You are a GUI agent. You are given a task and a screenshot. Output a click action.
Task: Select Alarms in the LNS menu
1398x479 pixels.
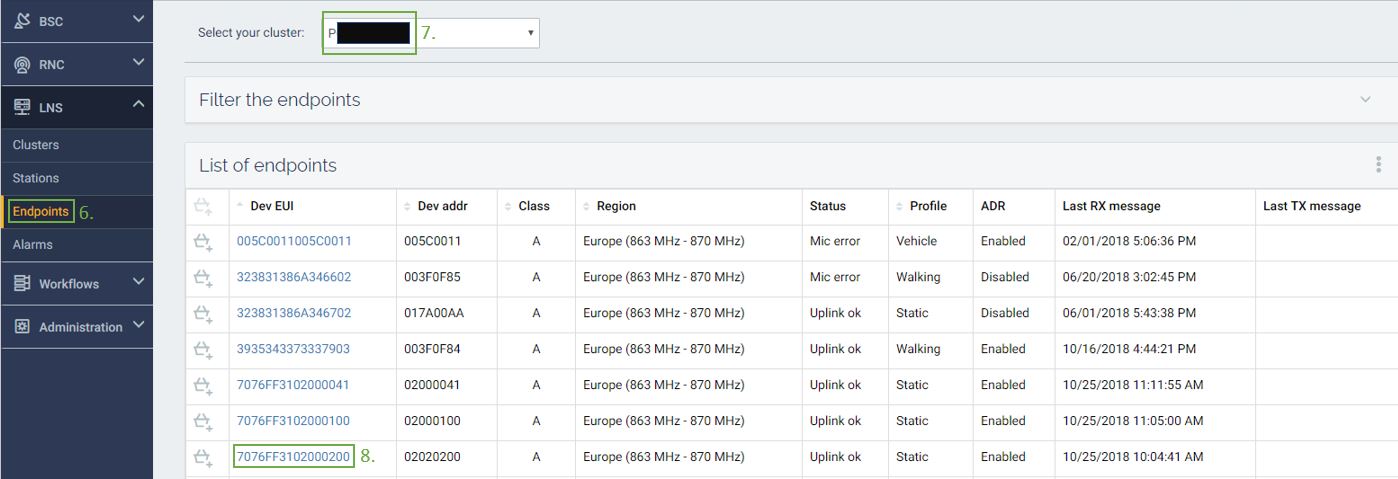coord(33,244)
